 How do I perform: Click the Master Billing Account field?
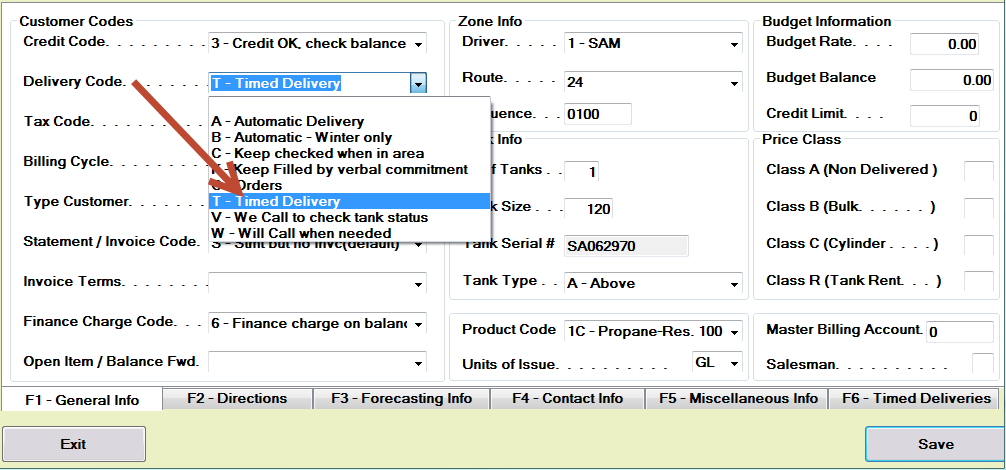[961, 331]
